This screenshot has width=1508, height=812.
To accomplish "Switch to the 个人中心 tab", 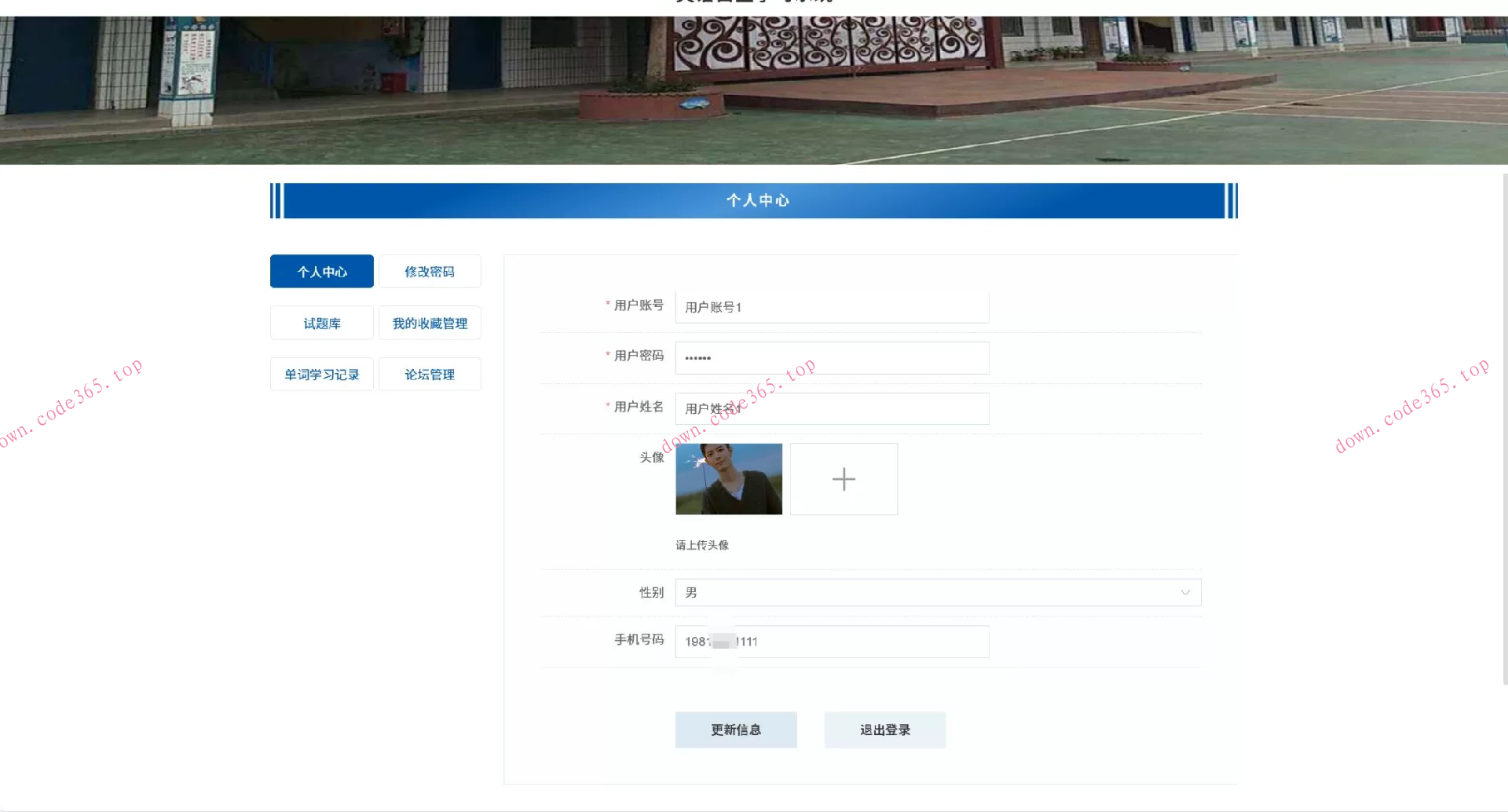I will pyautogui.click(x=321, y=271).
